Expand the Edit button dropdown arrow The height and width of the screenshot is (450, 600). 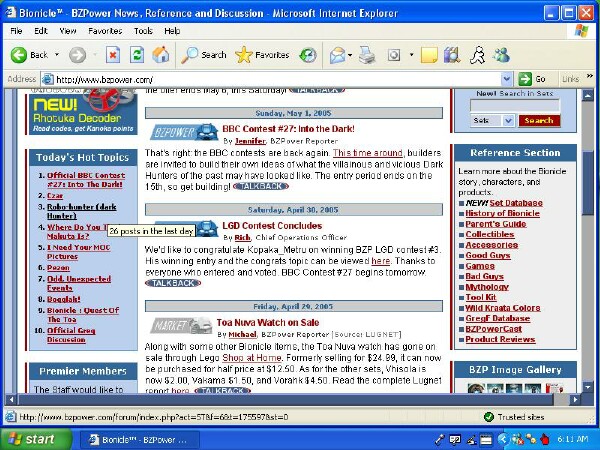click(x=411, y=55)
